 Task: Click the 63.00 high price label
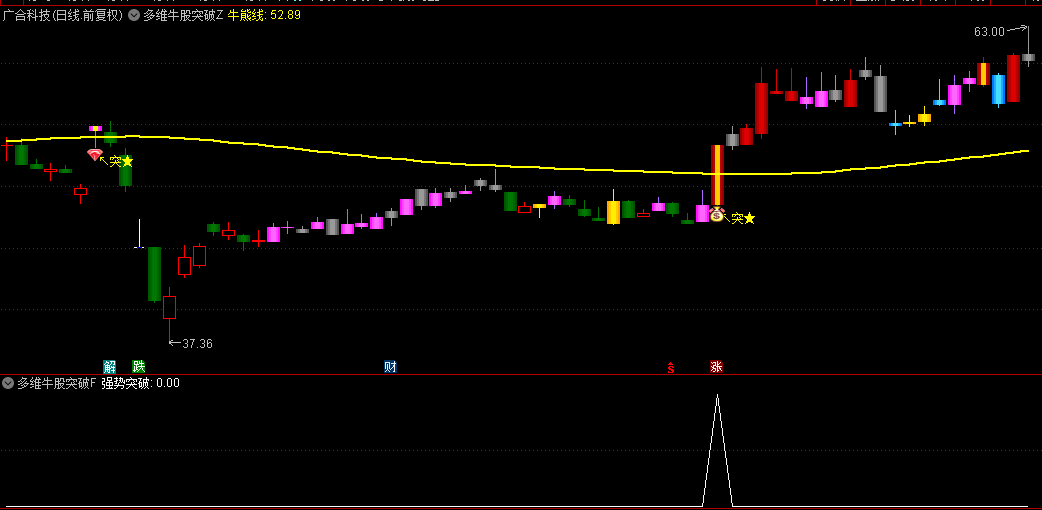point(990,32)
